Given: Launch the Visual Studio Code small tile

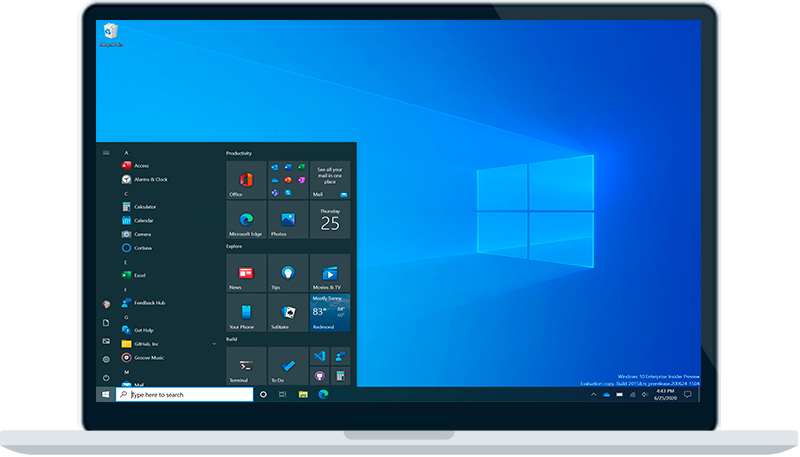Looking at the screenshot, I should [x=320, y=356].
